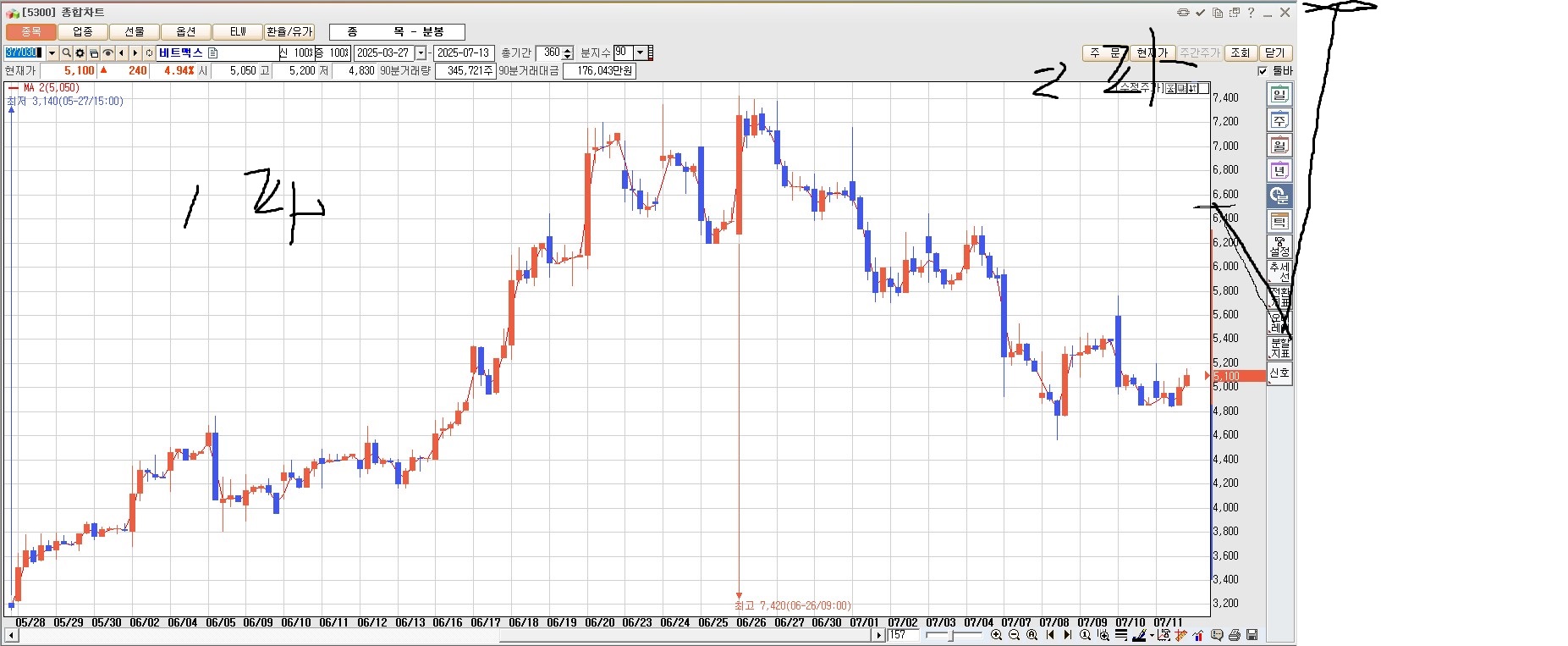Switch to the ELW tab

[238, 32]
